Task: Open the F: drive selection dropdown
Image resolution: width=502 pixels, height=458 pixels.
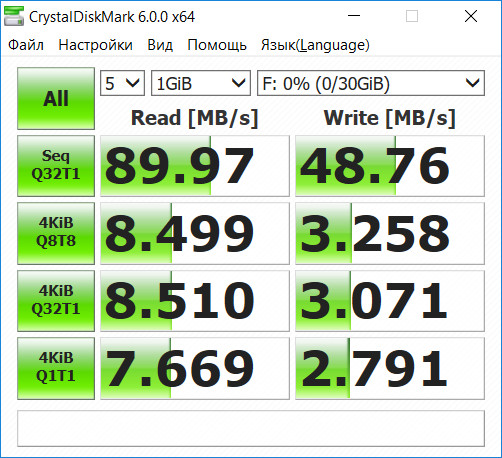Action: click(x=371, y=83)
